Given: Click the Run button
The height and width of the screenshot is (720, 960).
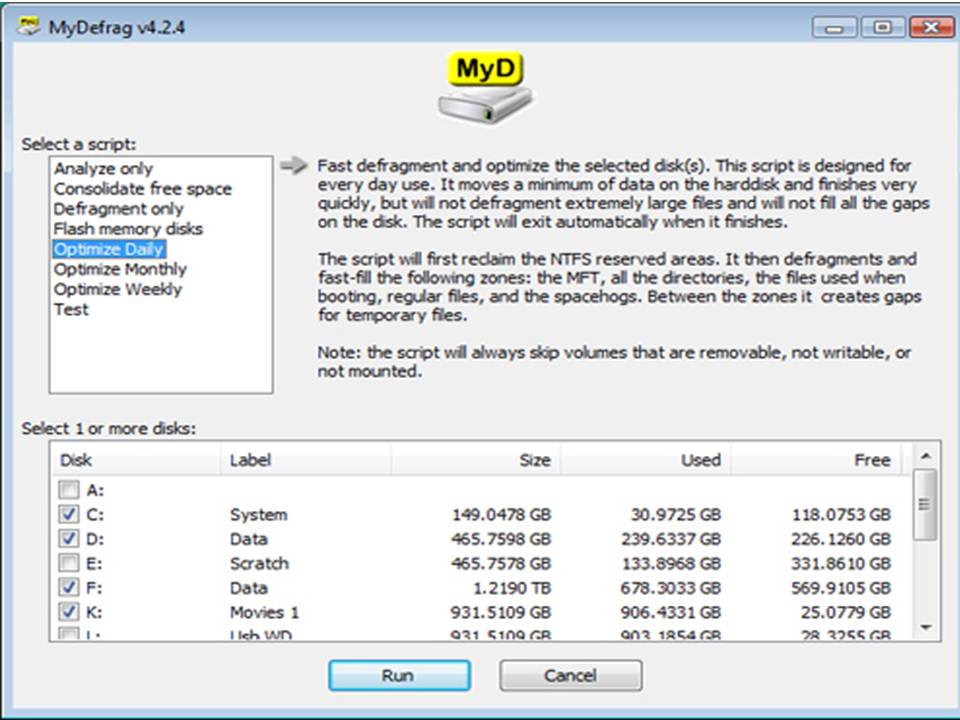Looking at the screenshot, I should click(399, 675).
